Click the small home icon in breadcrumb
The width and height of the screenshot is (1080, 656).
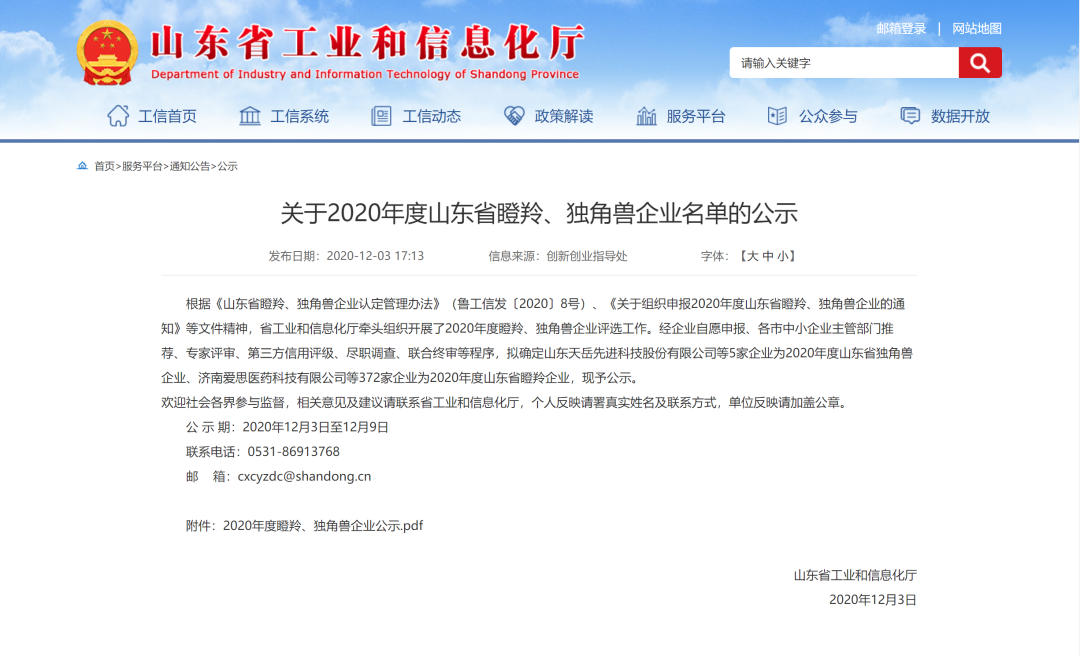(83, 166)
